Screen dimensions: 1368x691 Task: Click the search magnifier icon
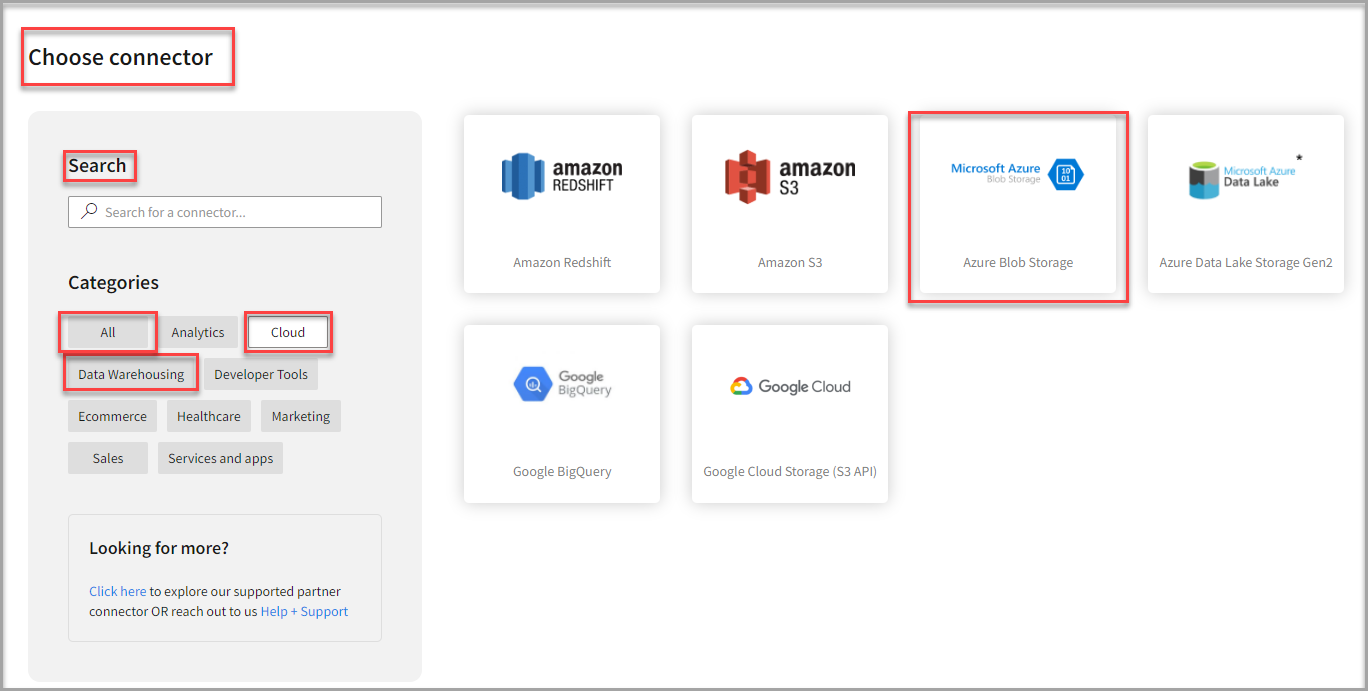(90, 212)
